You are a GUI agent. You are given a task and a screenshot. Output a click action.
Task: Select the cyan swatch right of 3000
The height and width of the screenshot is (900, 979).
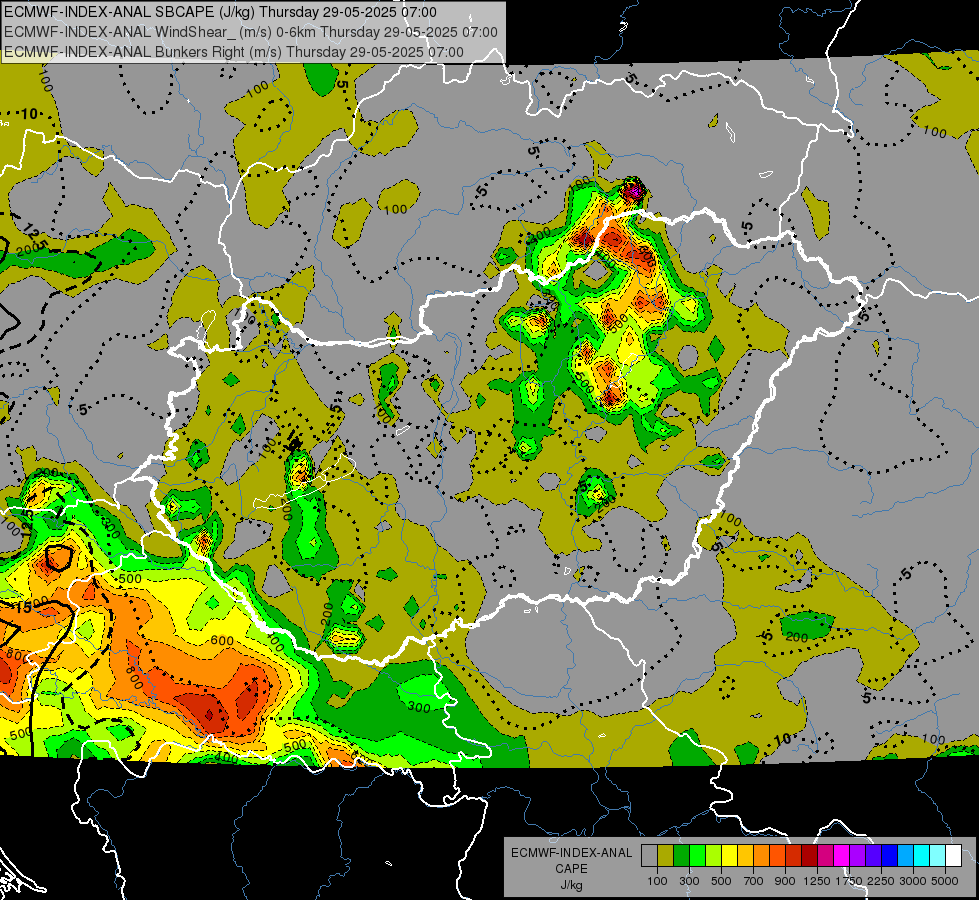coord(922,855)
